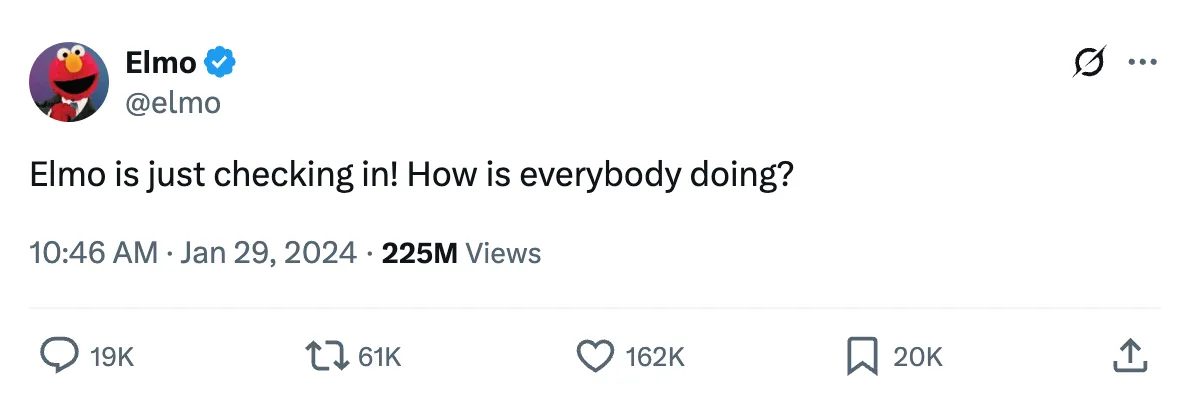The image size is (1188, 400).
Task: Click the Jan 29, 2024 date
Action: coord(268,253)
